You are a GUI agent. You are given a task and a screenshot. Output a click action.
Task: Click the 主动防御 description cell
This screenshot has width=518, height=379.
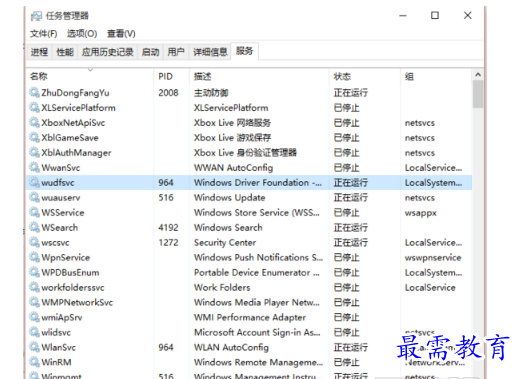(211, 93)
